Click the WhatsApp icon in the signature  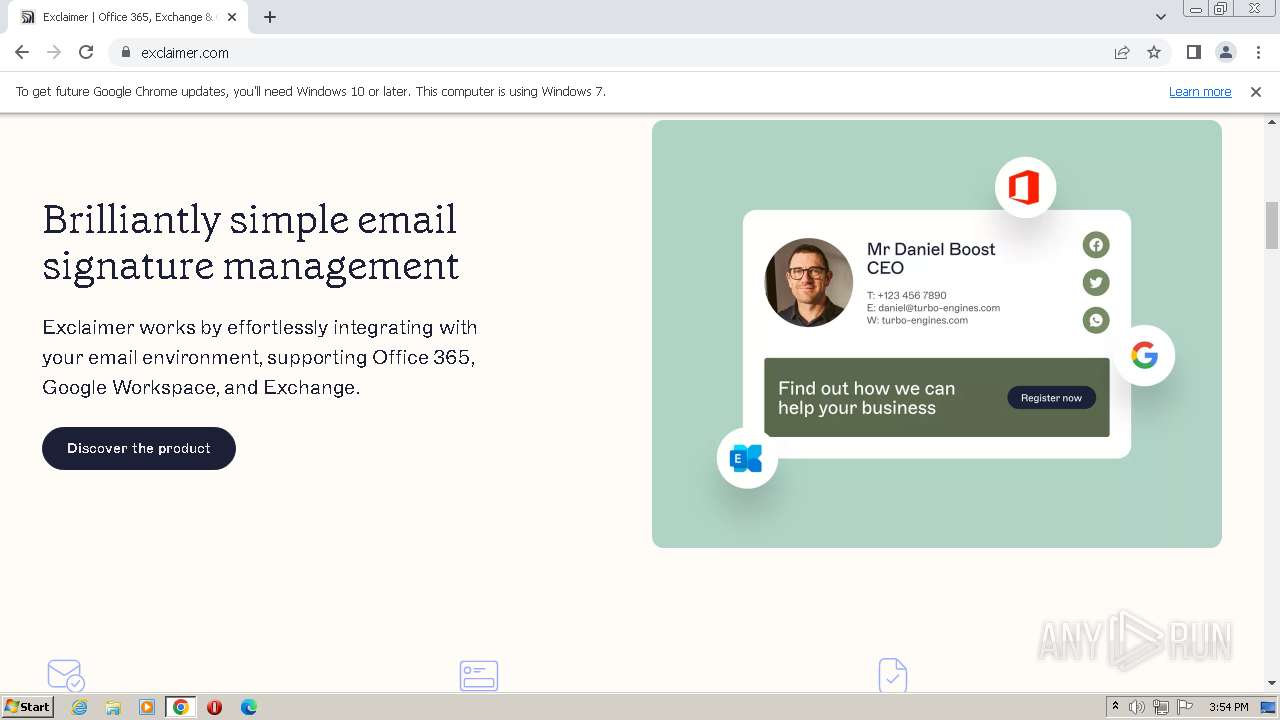pos(1096,320)
